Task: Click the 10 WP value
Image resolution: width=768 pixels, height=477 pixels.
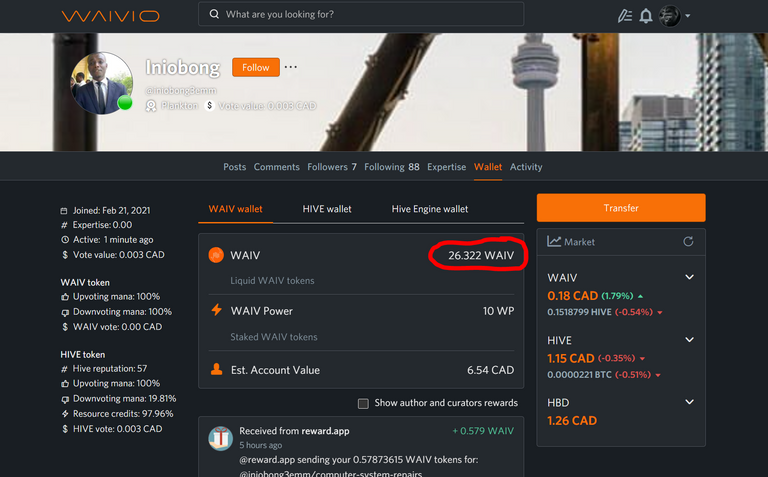Action: (x=498, y=311)
